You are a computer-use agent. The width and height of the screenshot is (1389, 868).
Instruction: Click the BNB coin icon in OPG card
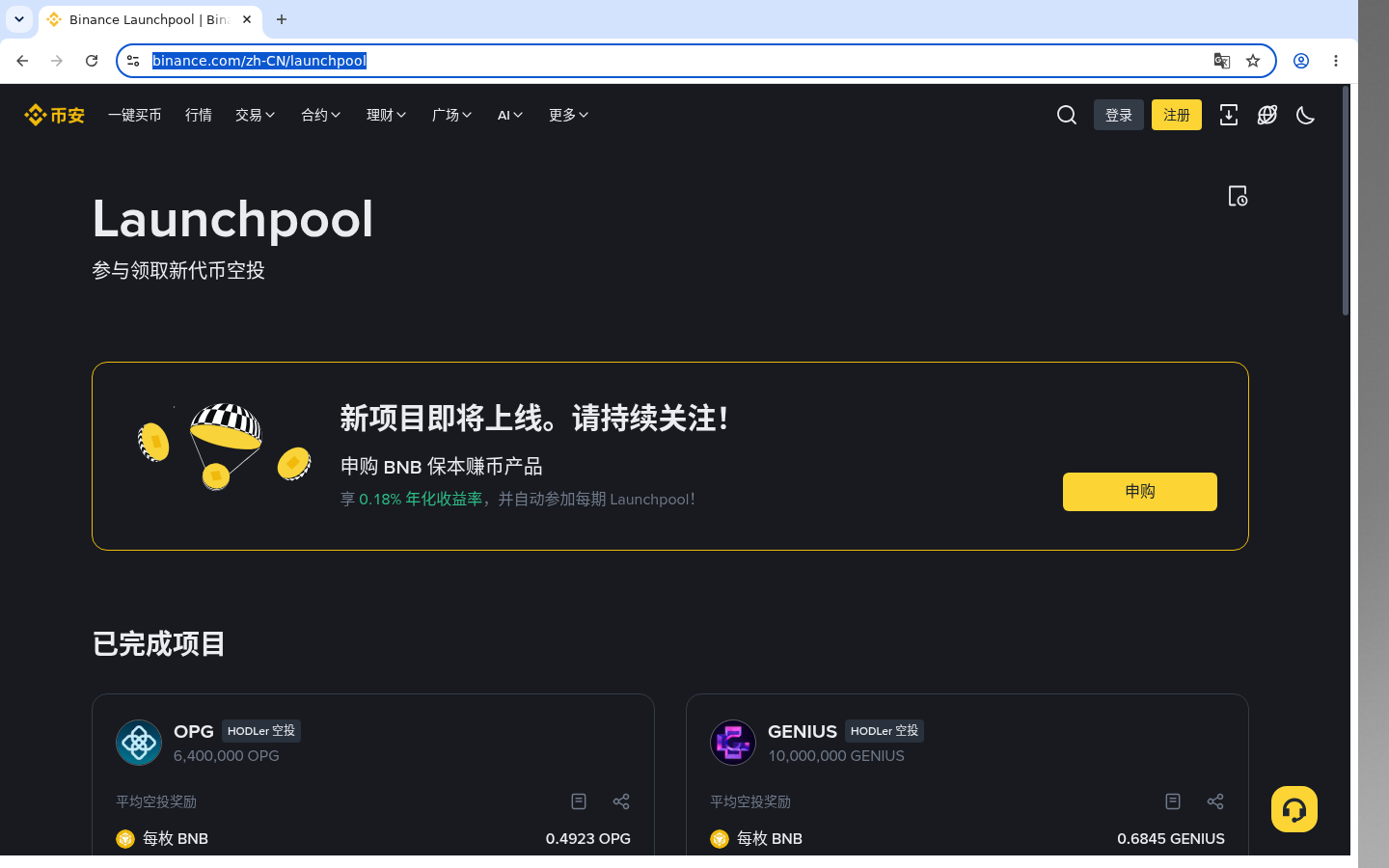pos(125,839)
